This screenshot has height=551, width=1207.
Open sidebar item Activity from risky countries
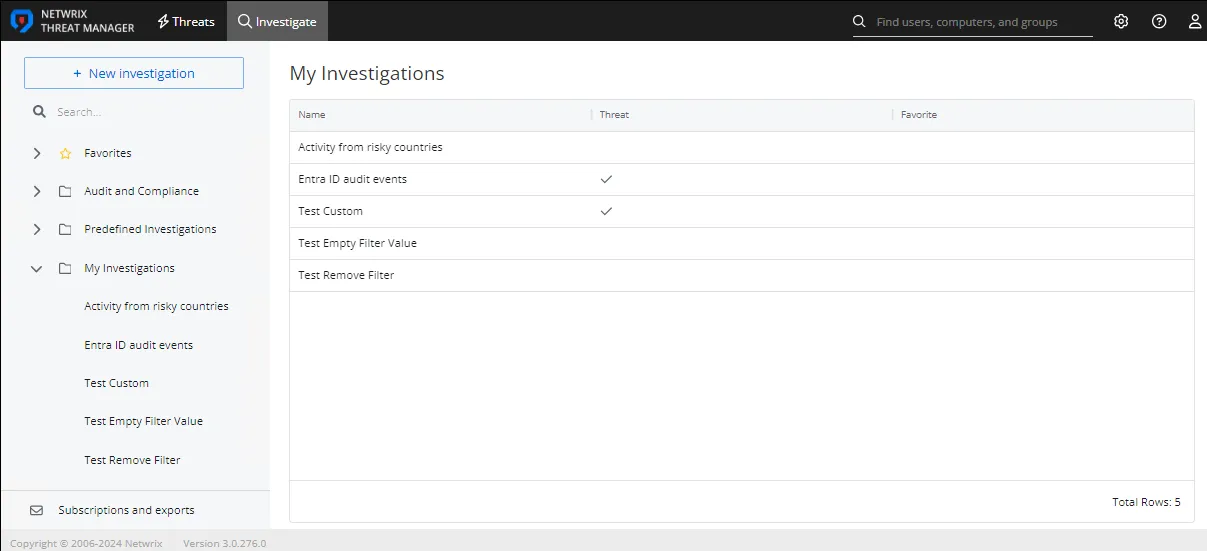point(156,306)
